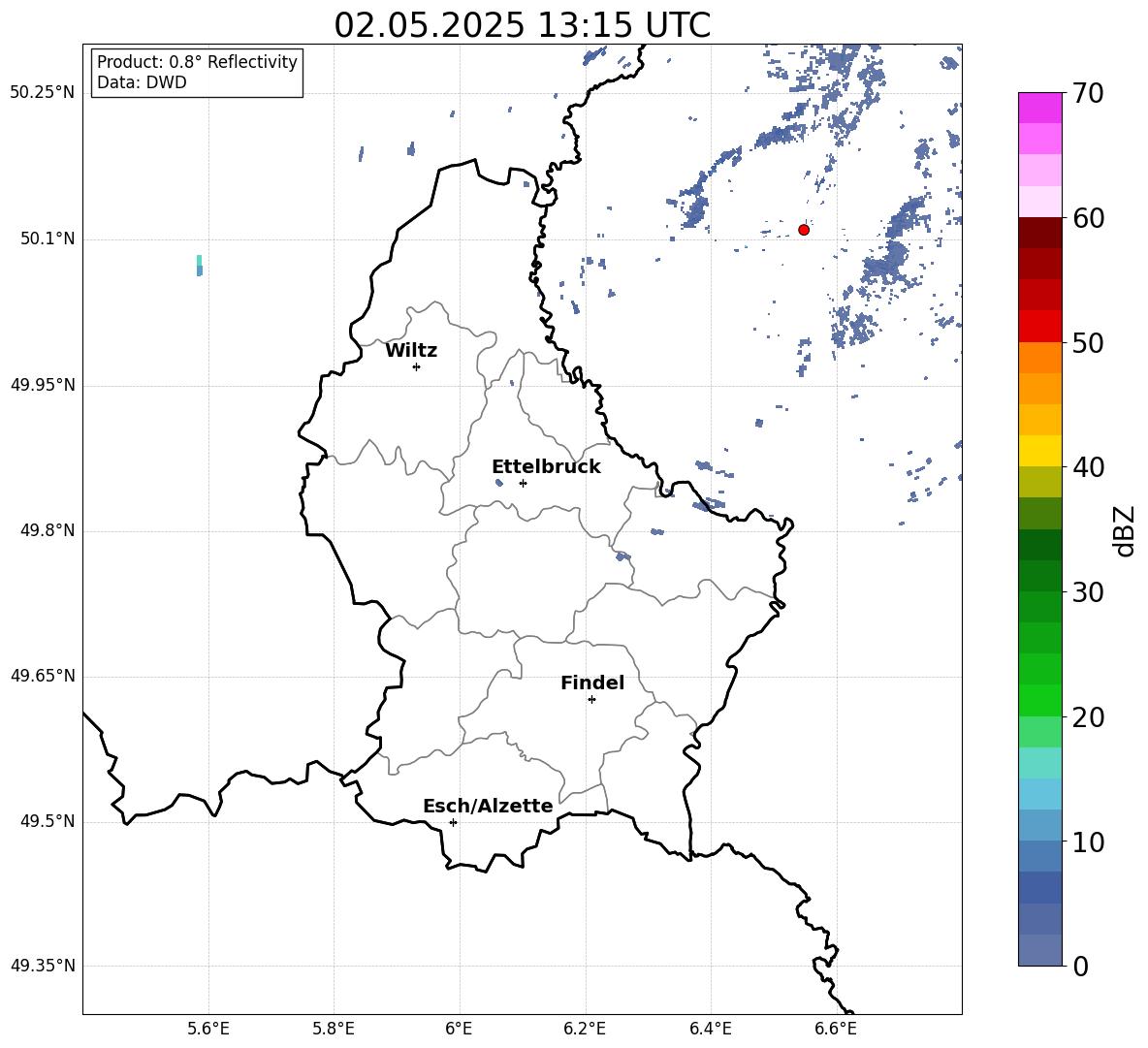Viewport: 1148px width, 1048px height.
Task: Click the 50 colorbar tick label
Action: click(1088, 343)
